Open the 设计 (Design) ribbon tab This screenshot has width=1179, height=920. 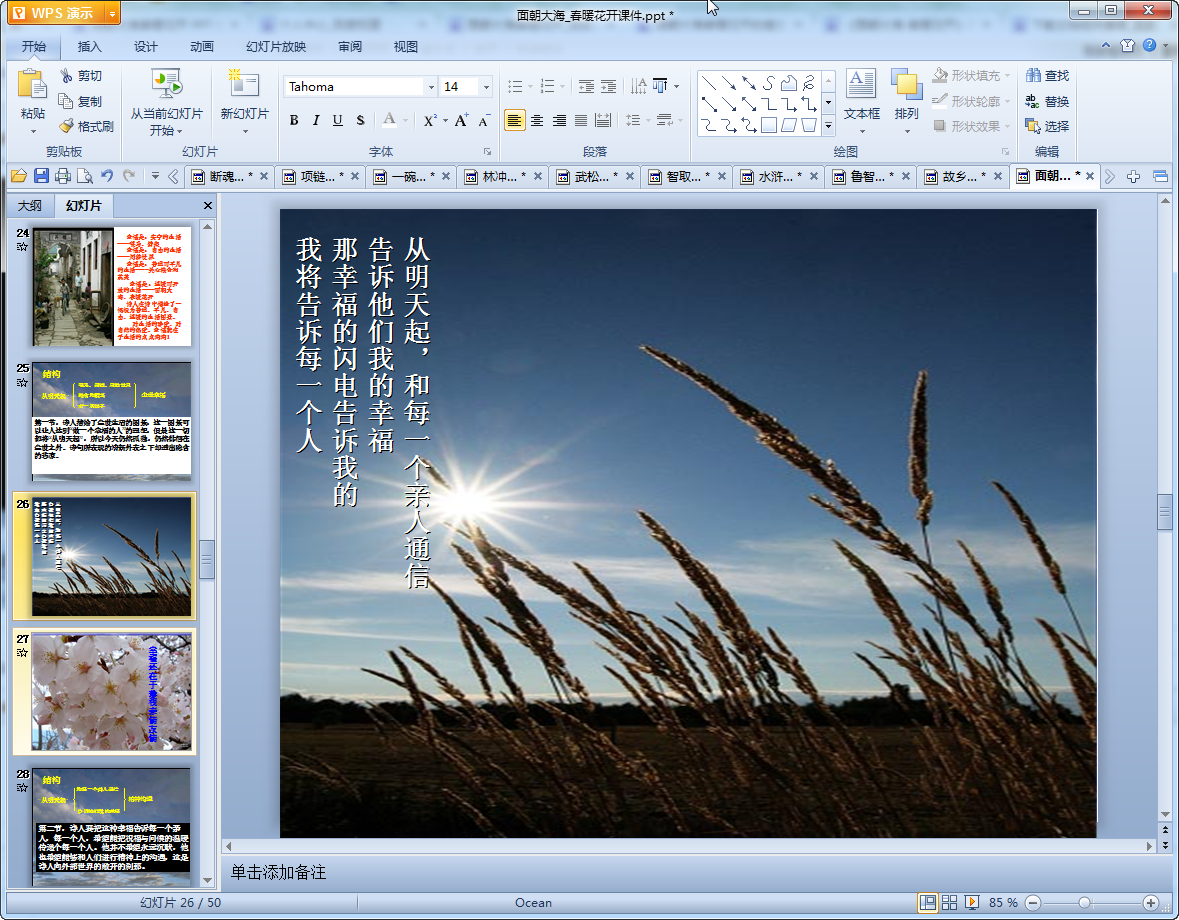(x=145, y=47)
